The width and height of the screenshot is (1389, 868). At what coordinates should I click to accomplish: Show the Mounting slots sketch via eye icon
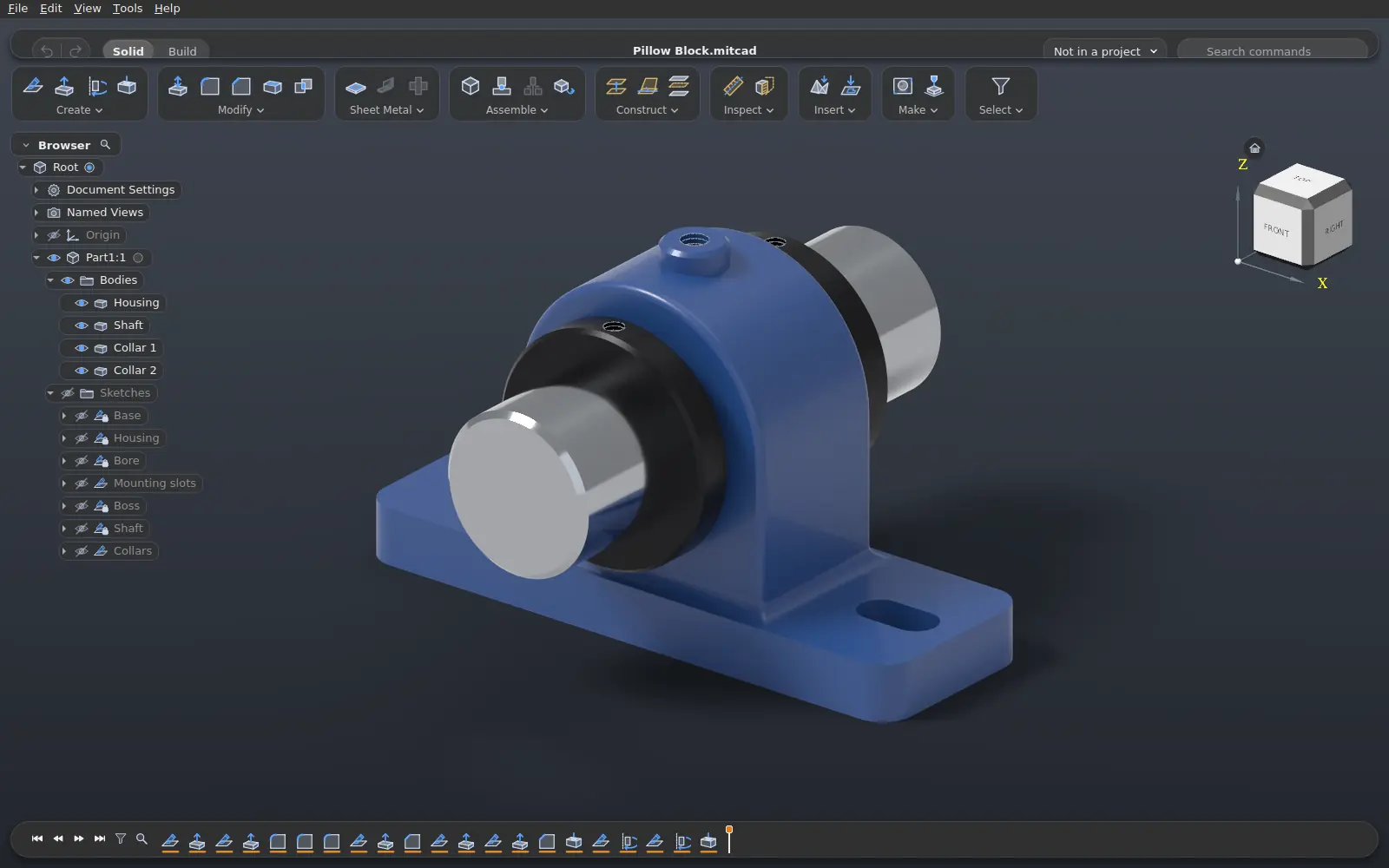82,483
